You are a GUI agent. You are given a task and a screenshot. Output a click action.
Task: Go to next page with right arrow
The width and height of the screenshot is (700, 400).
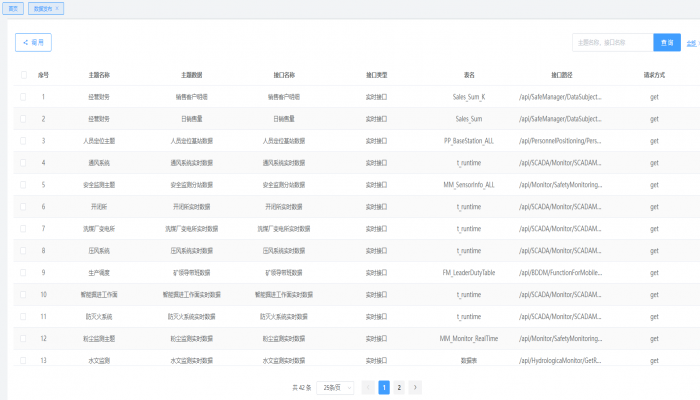415,387
